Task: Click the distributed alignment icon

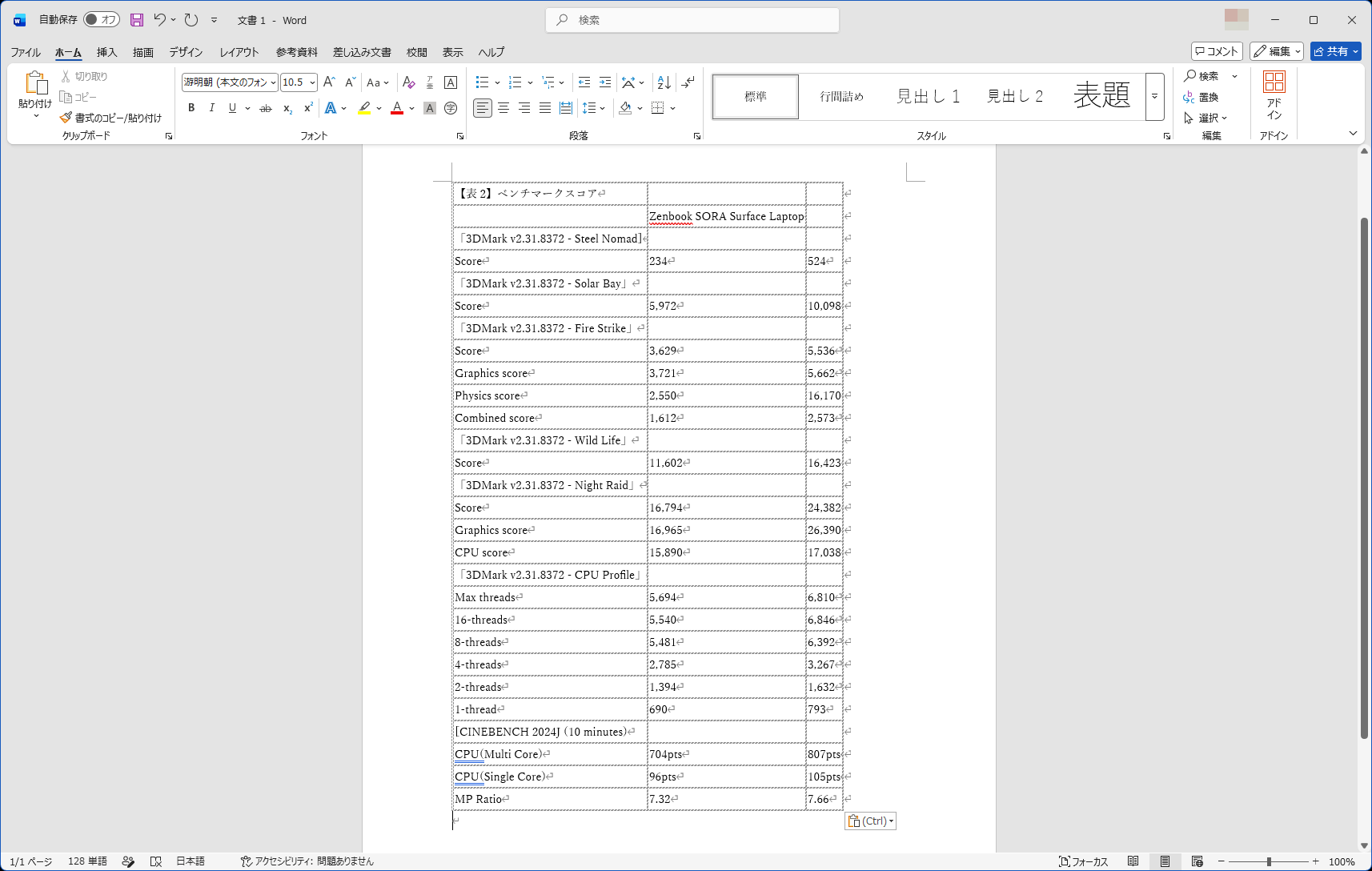Action: tap(566, 108)
